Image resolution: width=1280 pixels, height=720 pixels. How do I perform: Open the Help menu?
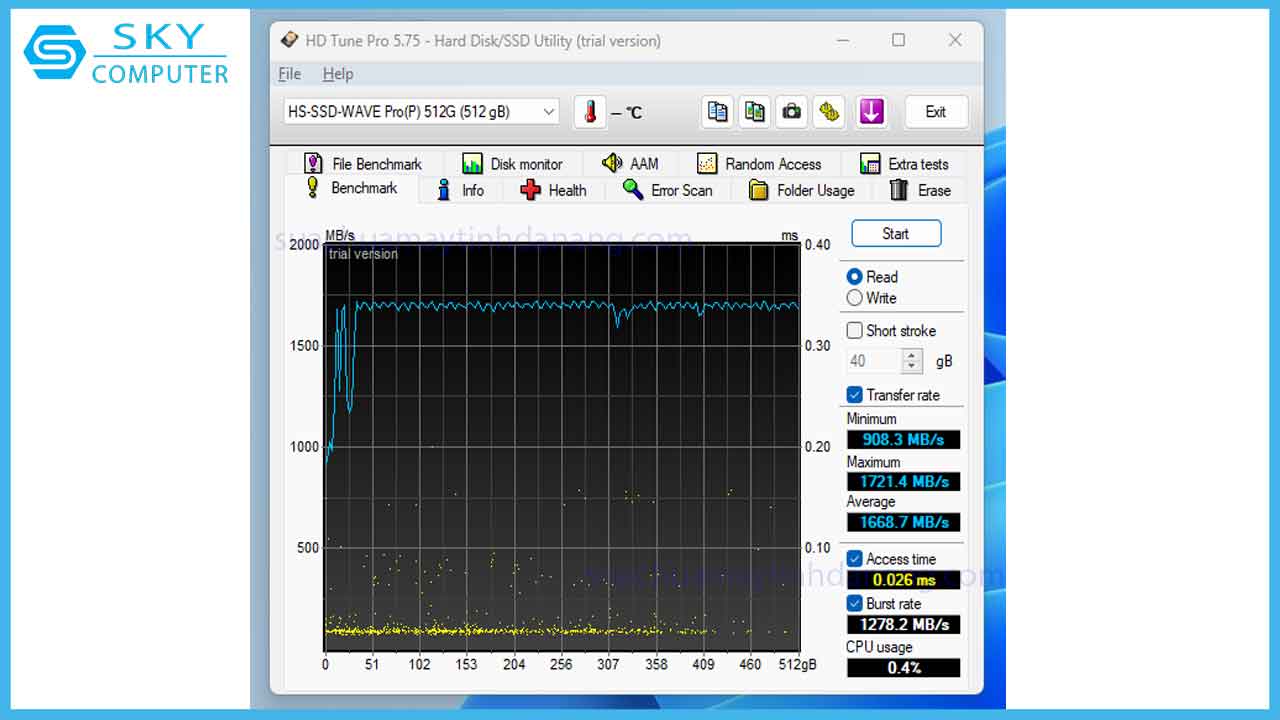(338, 74)
